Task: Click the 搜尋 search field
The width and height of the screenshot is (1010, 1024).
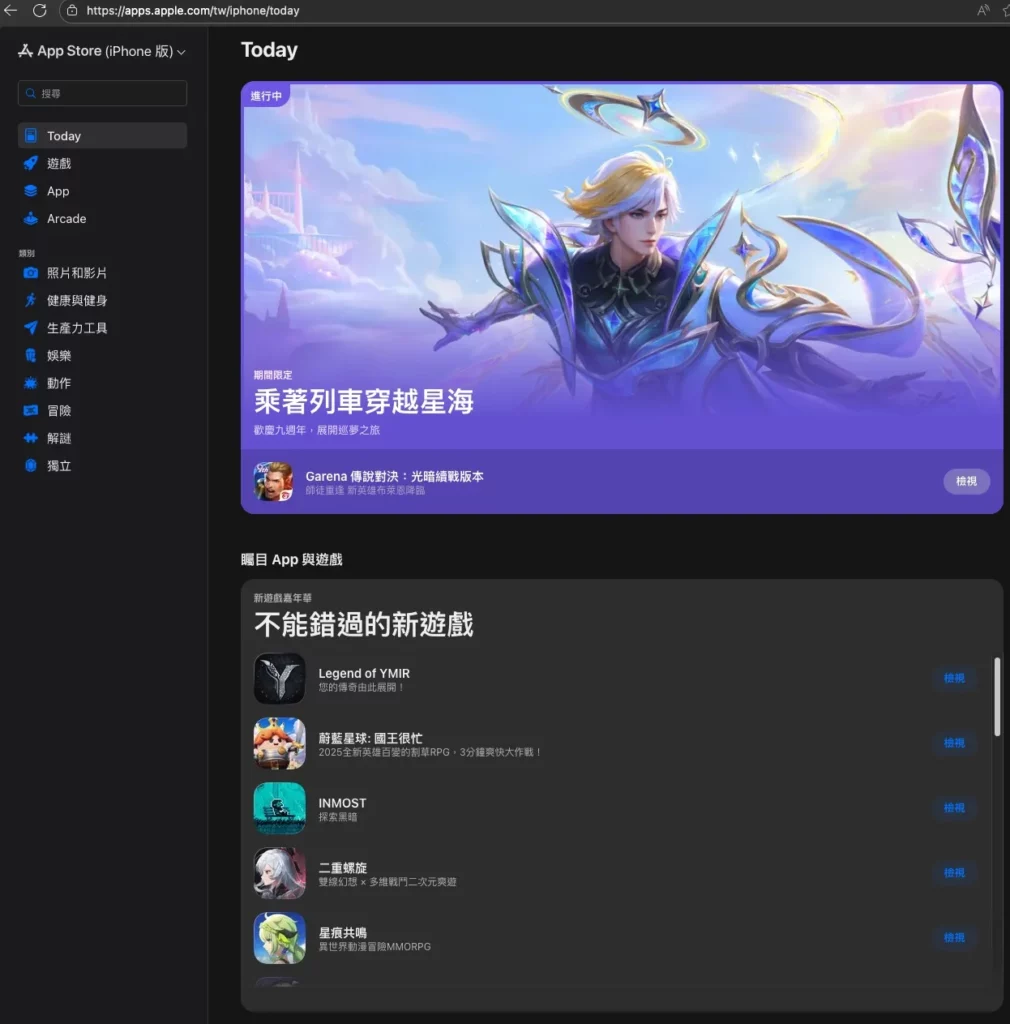Action: click(x=101, y=92)
